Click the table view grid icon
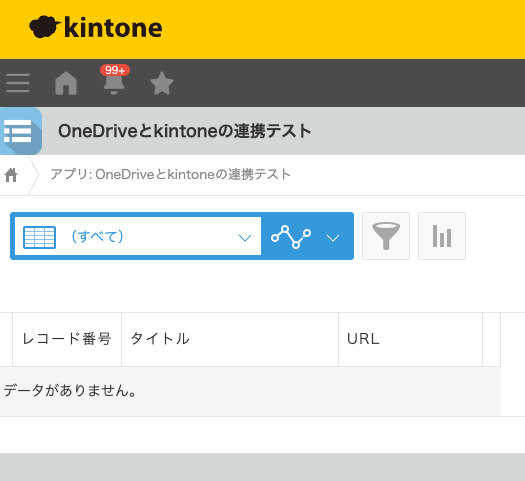Image resolution: width=525 pixels, height=481 pixels. (40, 237)
